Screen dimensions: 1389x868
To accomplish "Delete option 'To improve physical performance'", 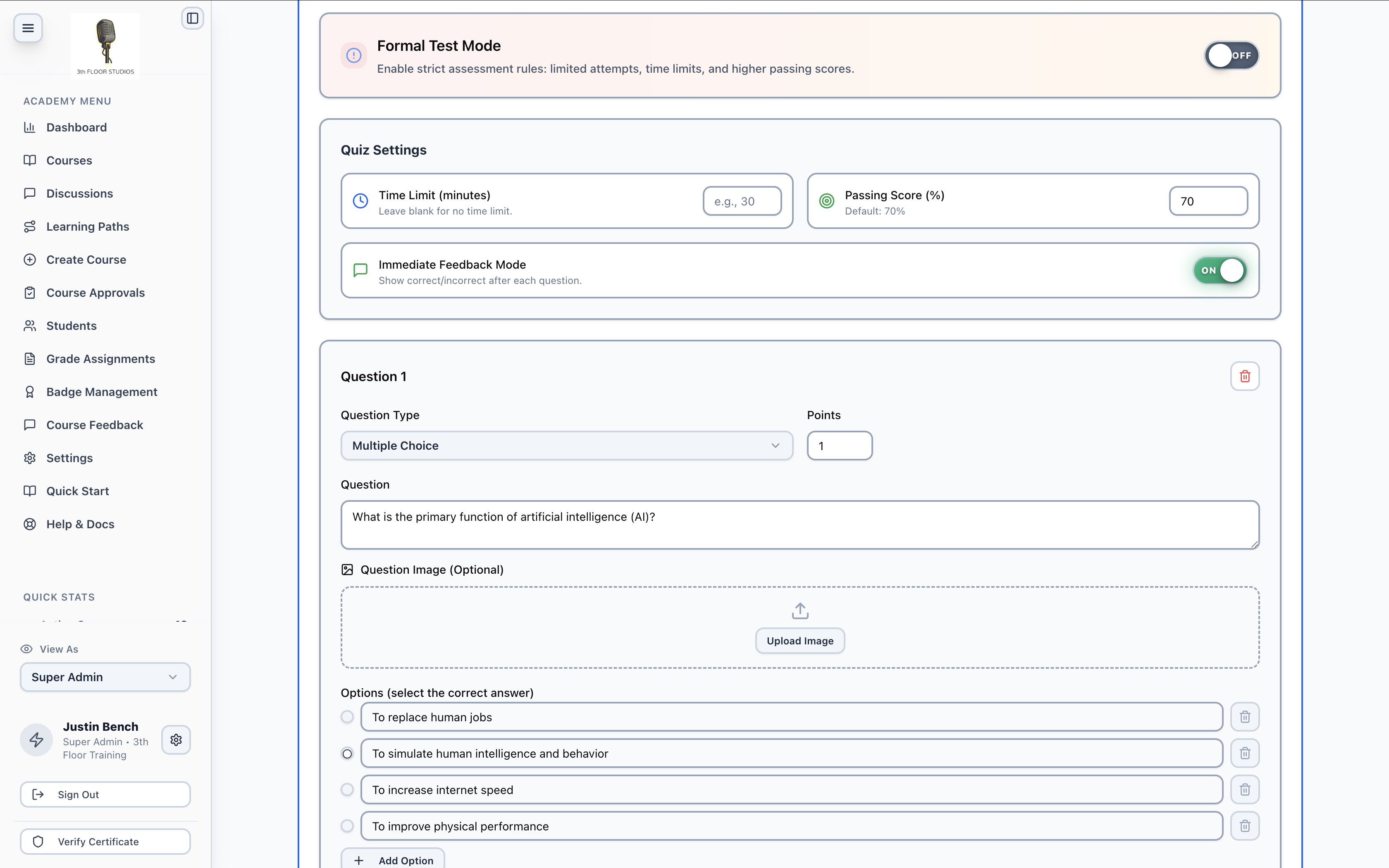I will point(1244,826).
